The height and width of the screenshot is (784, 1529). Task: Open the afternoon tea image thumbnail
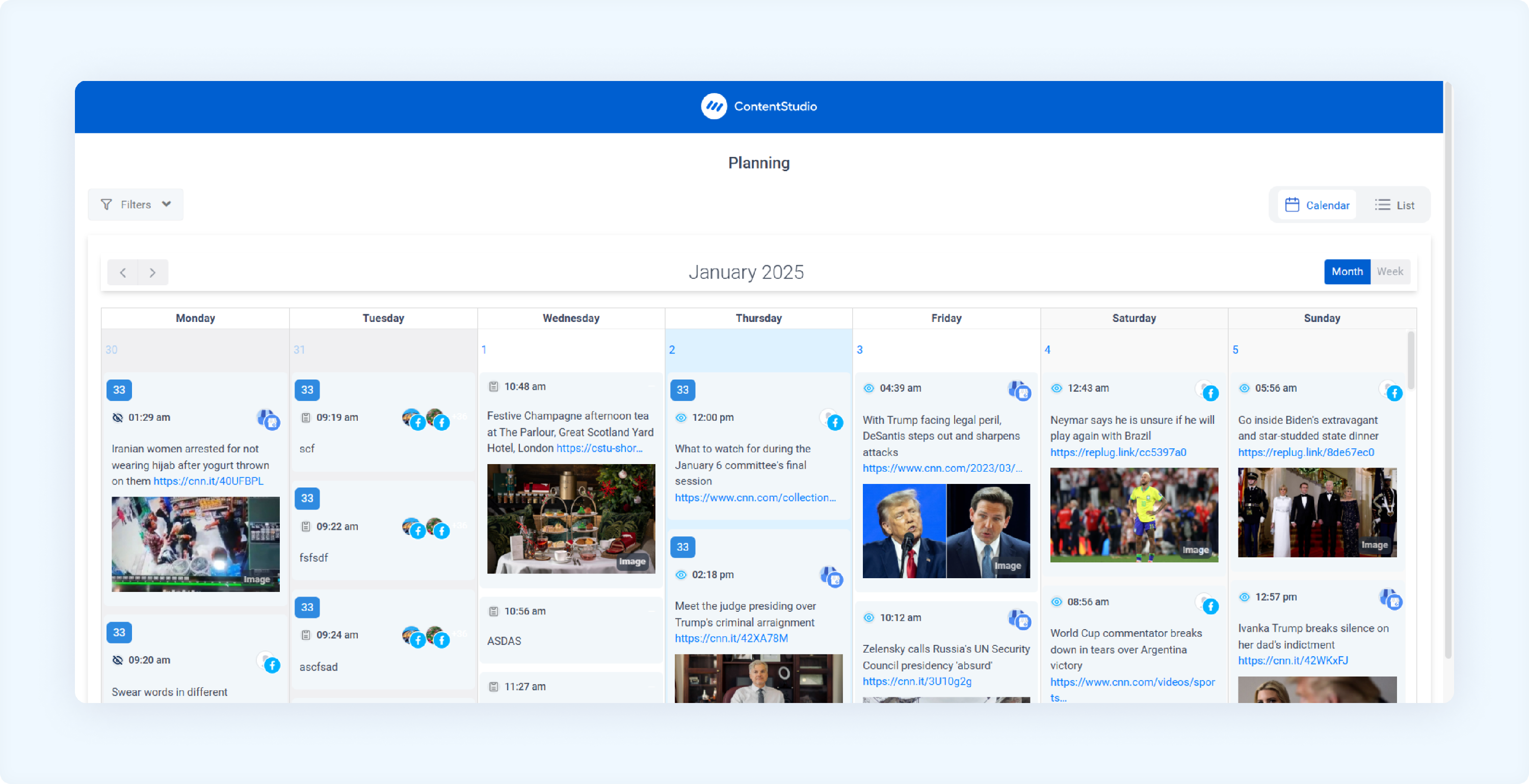click(x=571, y=519)
